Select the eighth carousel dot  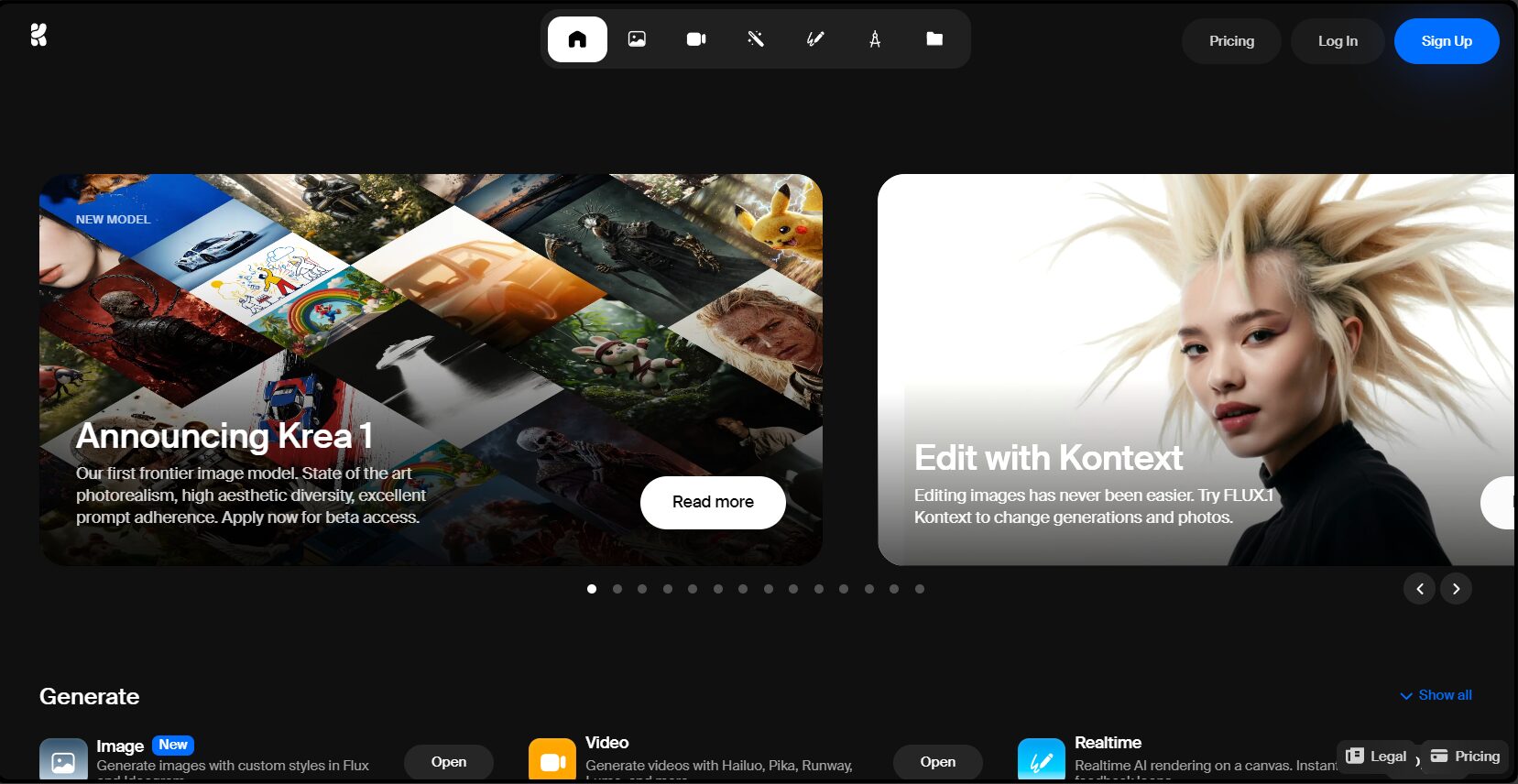(x=769, y=589)
